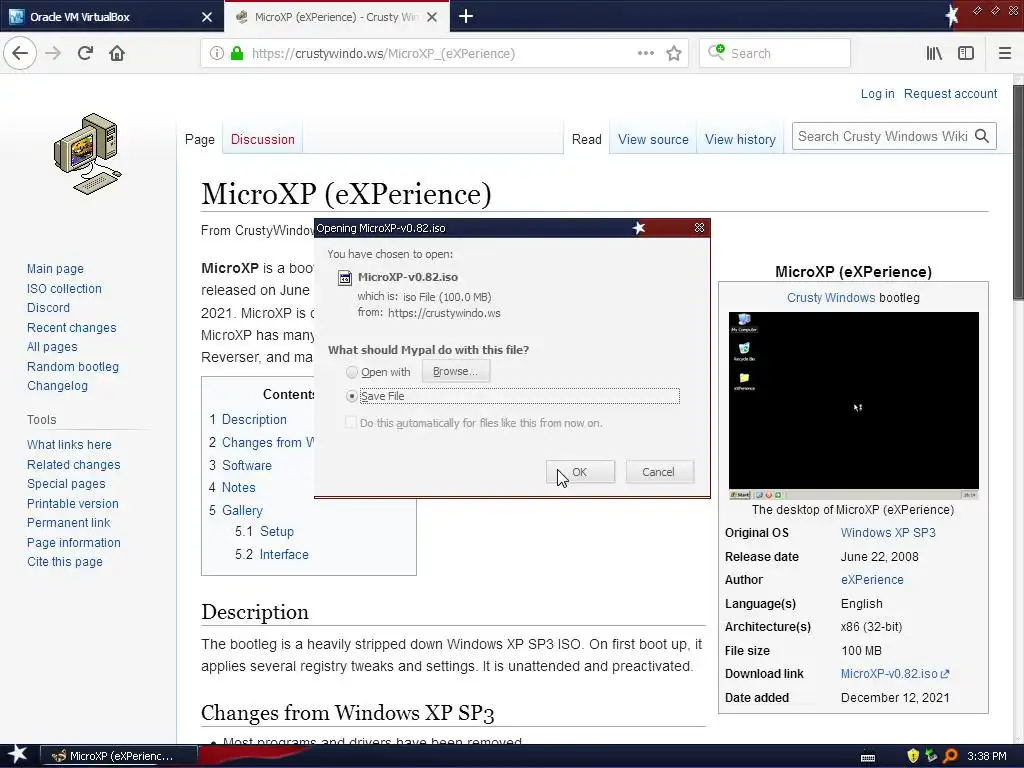This screenshot has width=1024, height=768.
Task: Click the browser Search input field
Action: pos(775,54)
